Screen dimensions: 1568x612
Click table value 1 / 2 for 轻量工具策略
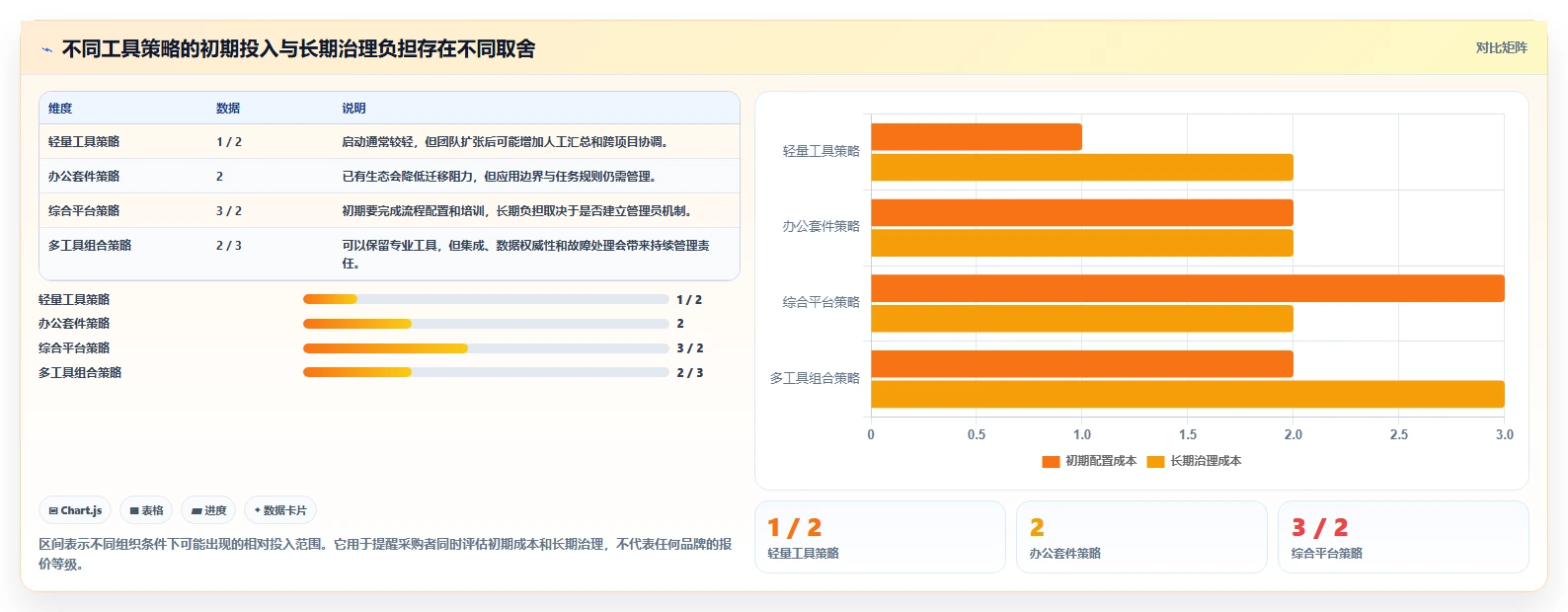[x=229, y=142]
